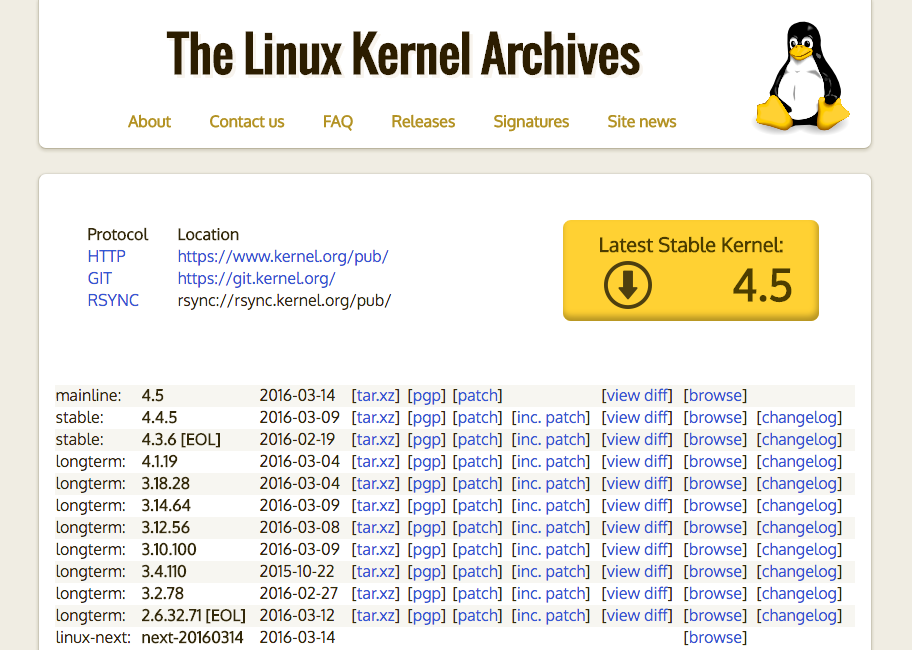The width and height of the screenshot is (912, 650).
Task: Select rsync://rsync.kernel.org/pub/ location text
Action: coord(284,301)
